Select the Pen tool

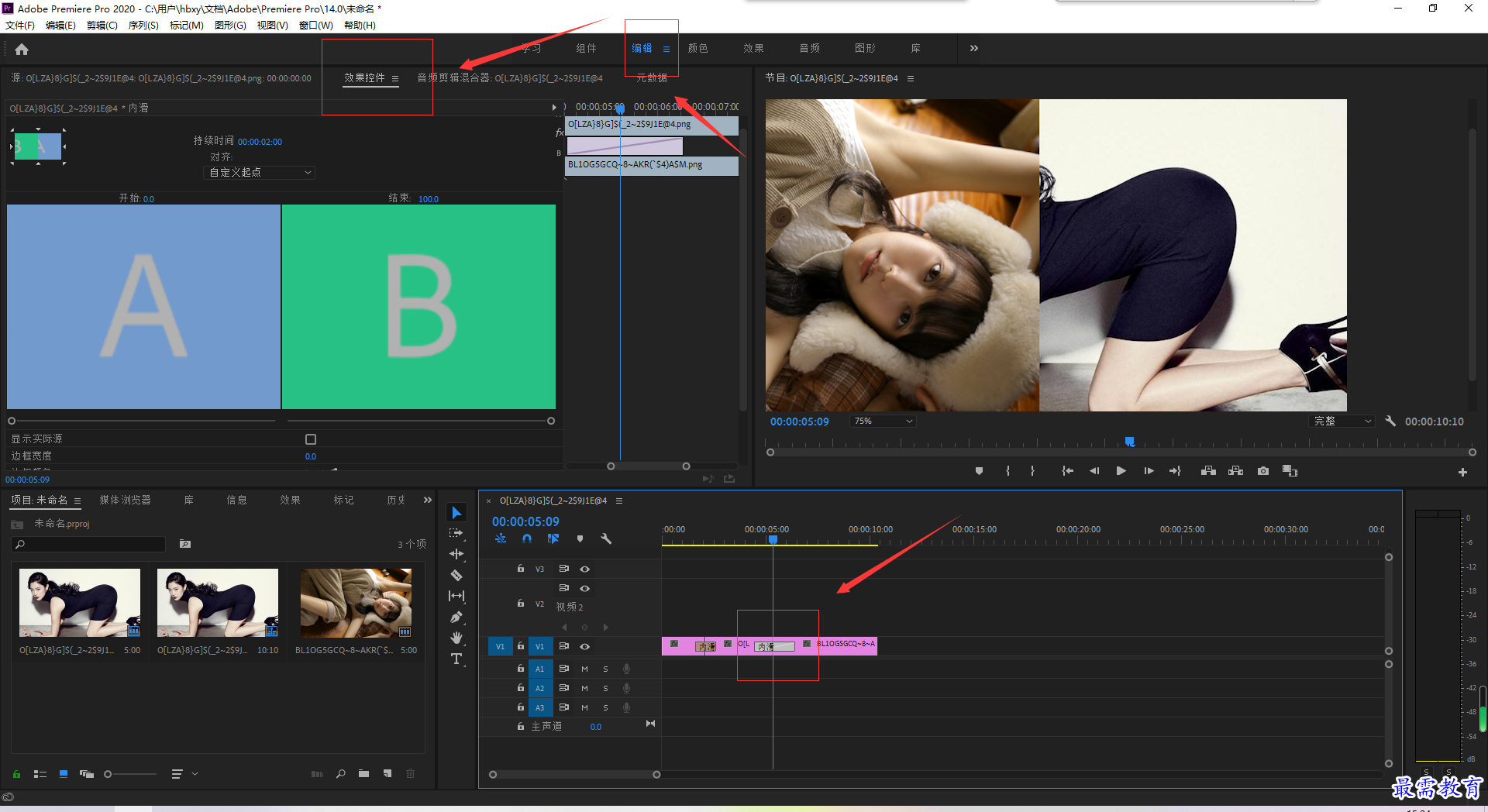(456, 617)
